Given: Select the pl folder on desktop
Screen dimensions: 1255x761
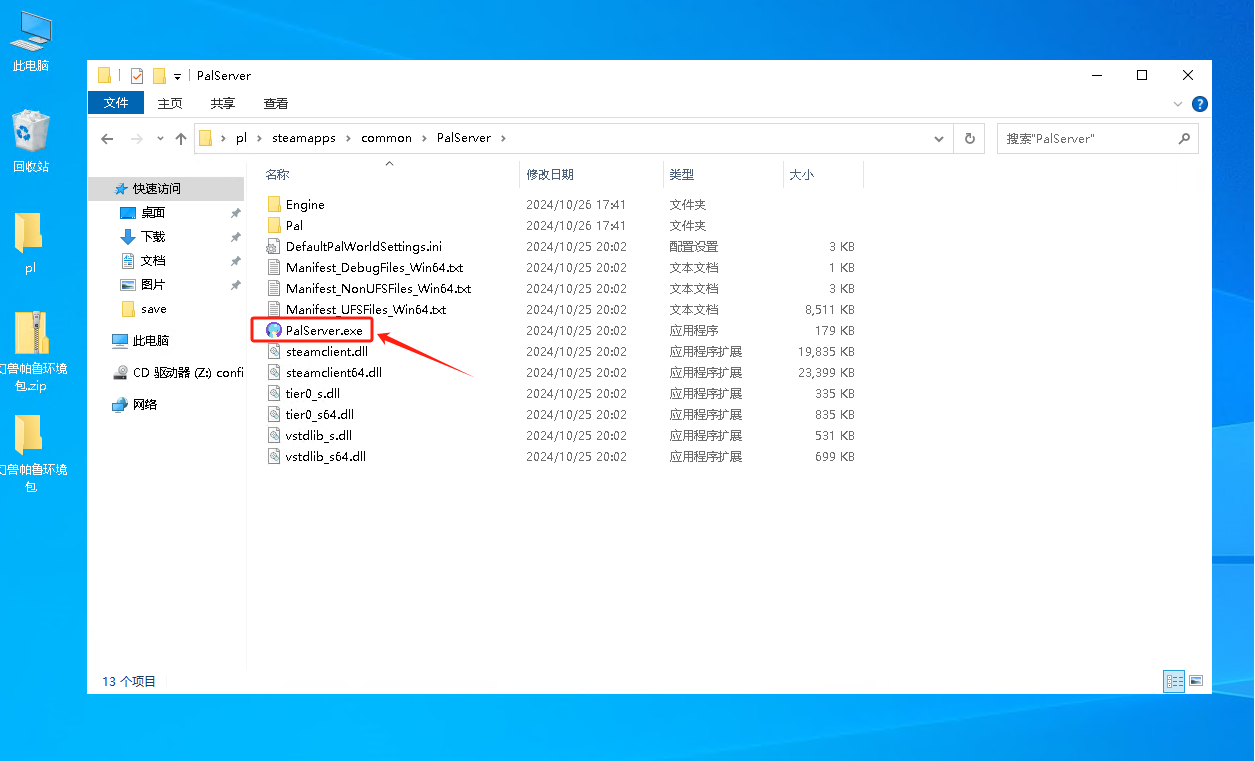Looking at the screenshot, I should 30,243.
